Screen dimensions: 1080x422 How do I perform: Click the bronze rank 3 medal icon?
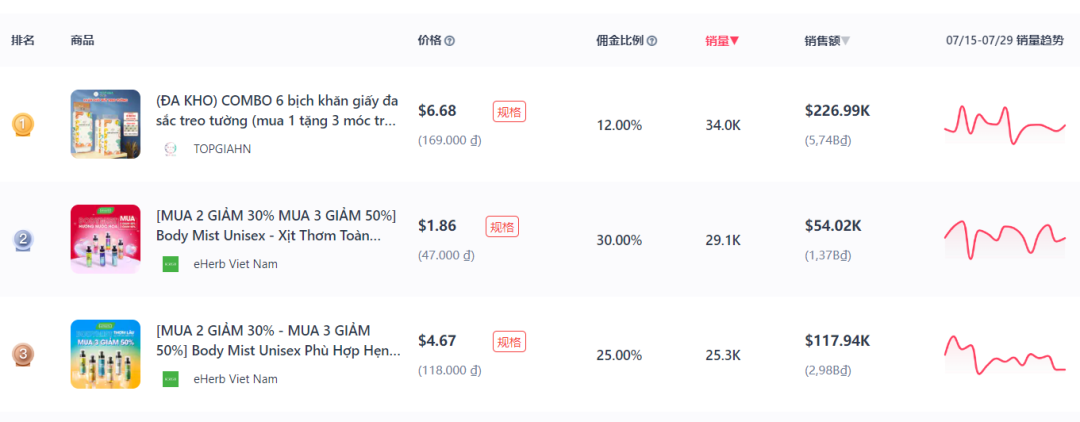[x=23, y=355]
